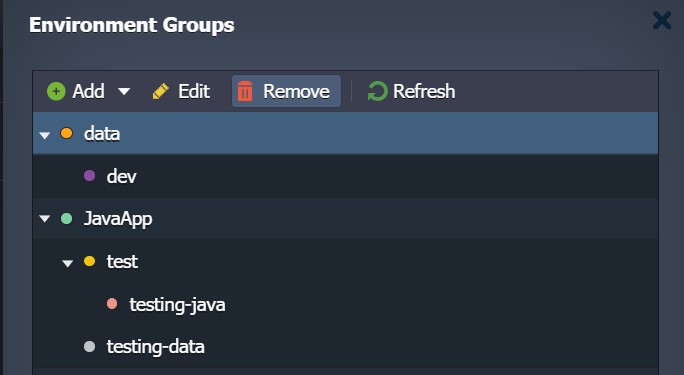The image size is (684, 375).
Task: Collapse the data group
Action: pyautogui.click(x=44, y=135)
